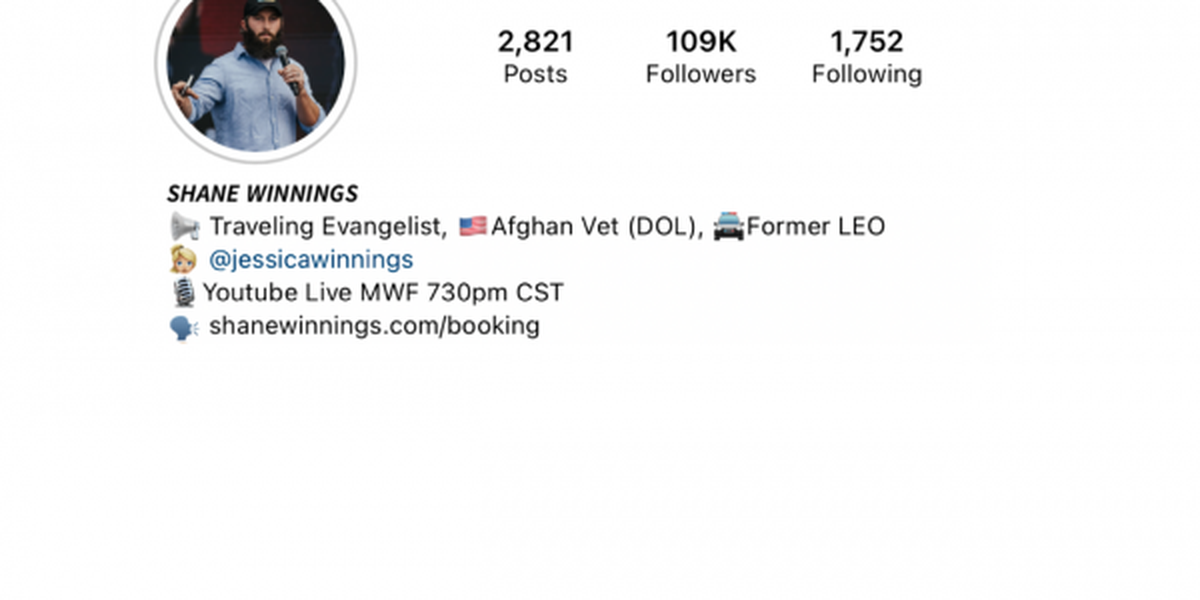Click the megaphone emoji before Traveling Evangelist
Image resolution: width=1200 pixels, height=600 pixels.
click(185, 227)
